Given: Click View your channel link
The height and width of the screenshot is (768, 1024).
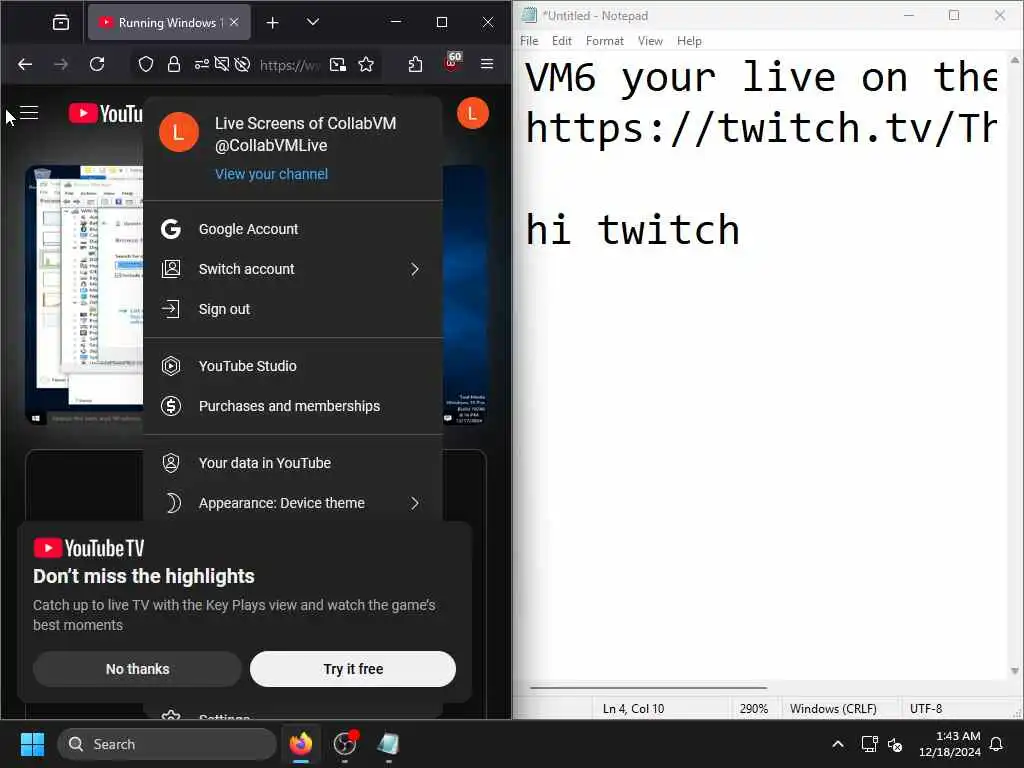Looking at the screenshot, I should [272, 174].
